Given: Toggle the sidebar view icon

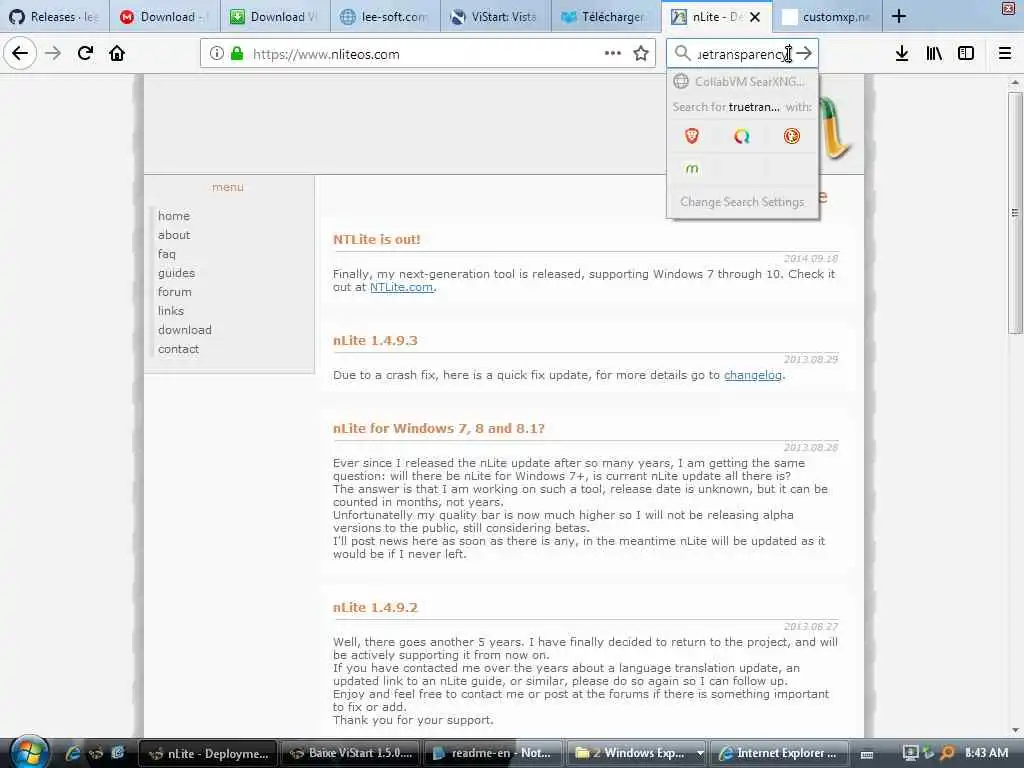Looking at the screenshot, I should click(x=966, y=54).
